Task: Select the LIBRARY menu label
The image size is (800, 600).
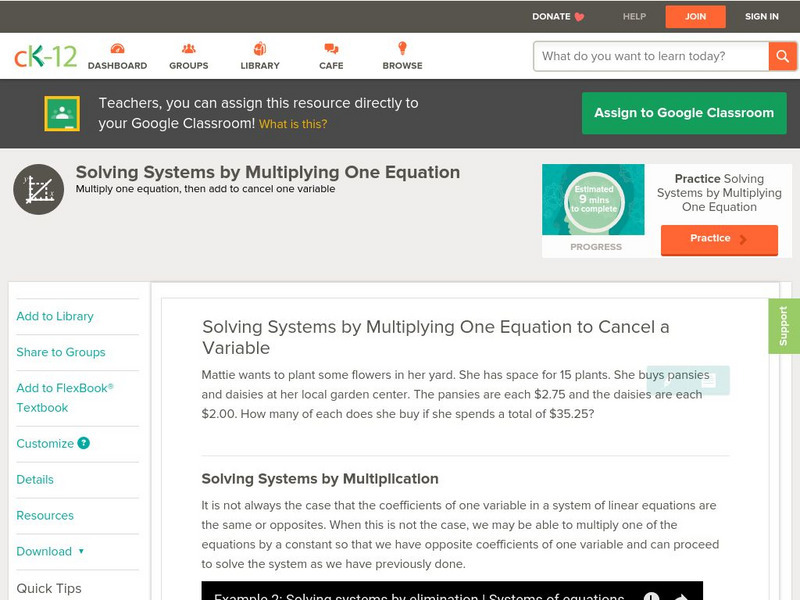Action: click(x=260, y=66)
